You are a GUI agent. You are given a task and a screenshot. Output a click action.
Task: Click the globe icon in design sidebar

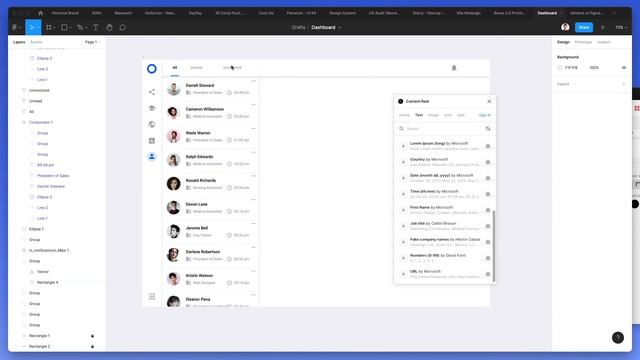(152, 124)
